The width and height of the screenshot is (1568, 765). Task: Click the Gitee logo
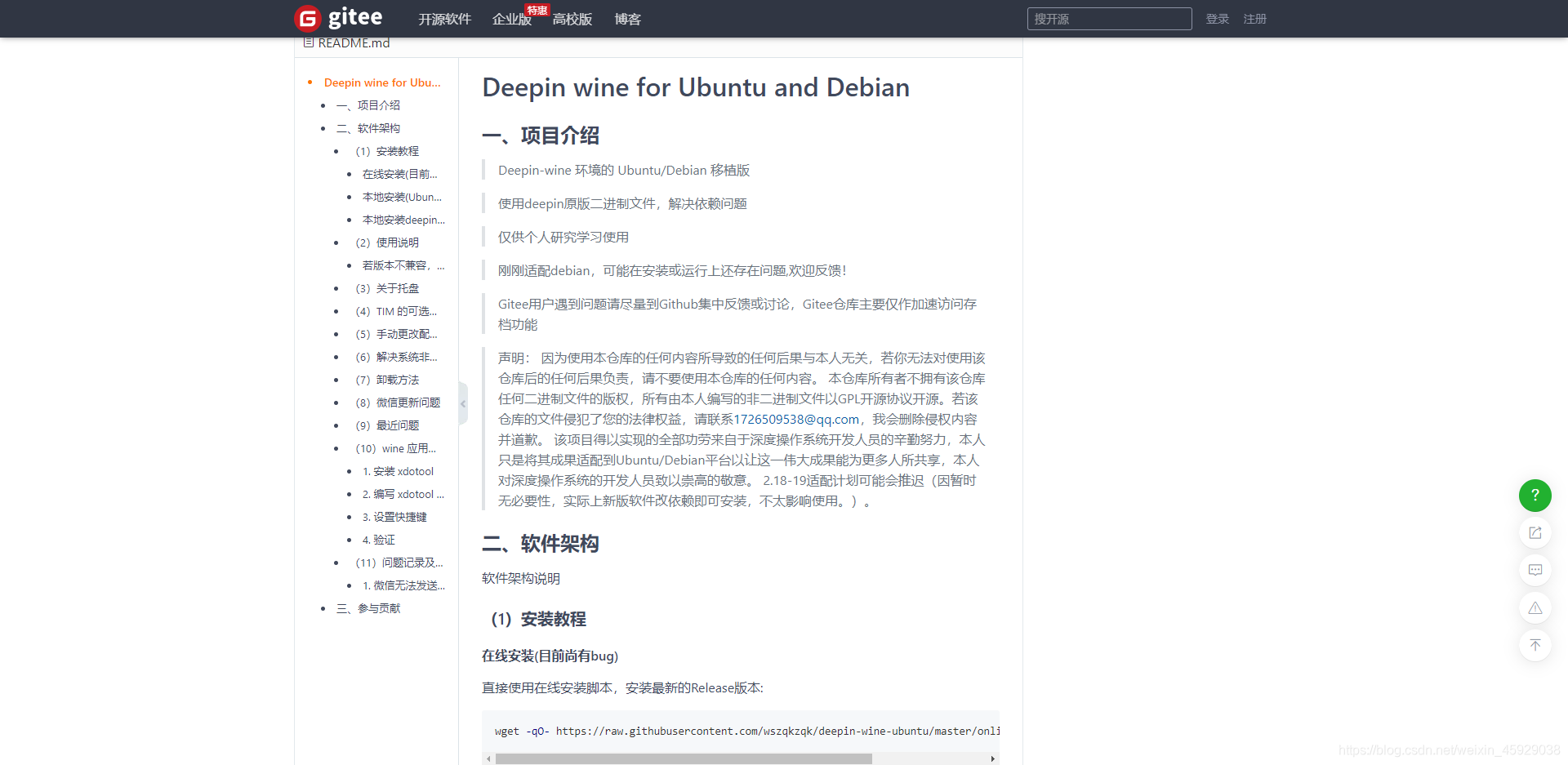coord(338,18)
